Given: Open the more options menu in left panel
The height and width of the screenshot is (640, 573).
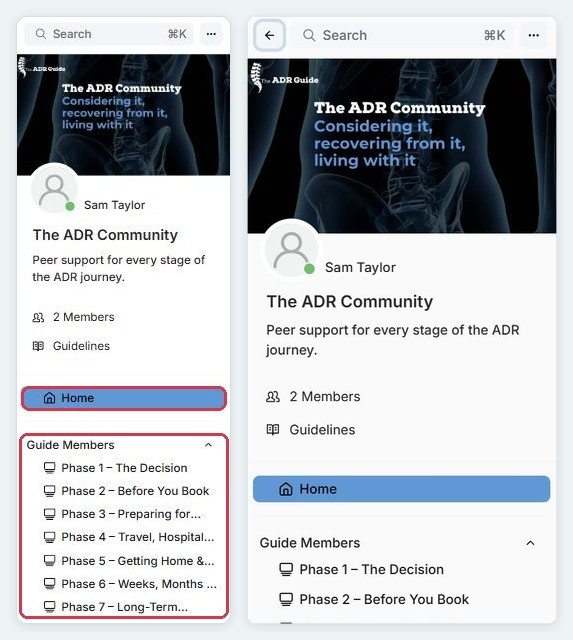Looking at the screenshot, I should 211,34.
